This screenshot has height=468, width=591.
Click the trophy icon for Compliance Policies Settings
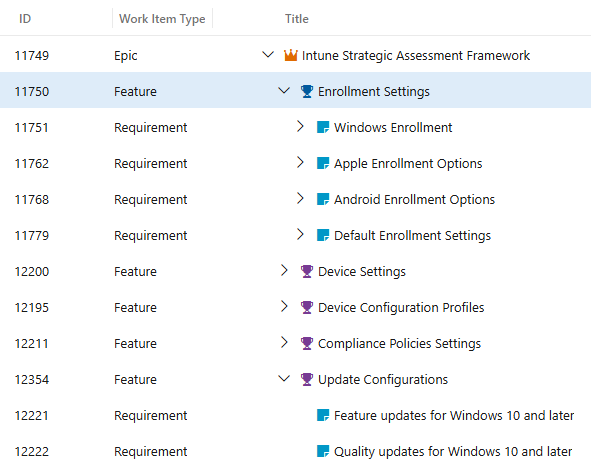point(307,343)
